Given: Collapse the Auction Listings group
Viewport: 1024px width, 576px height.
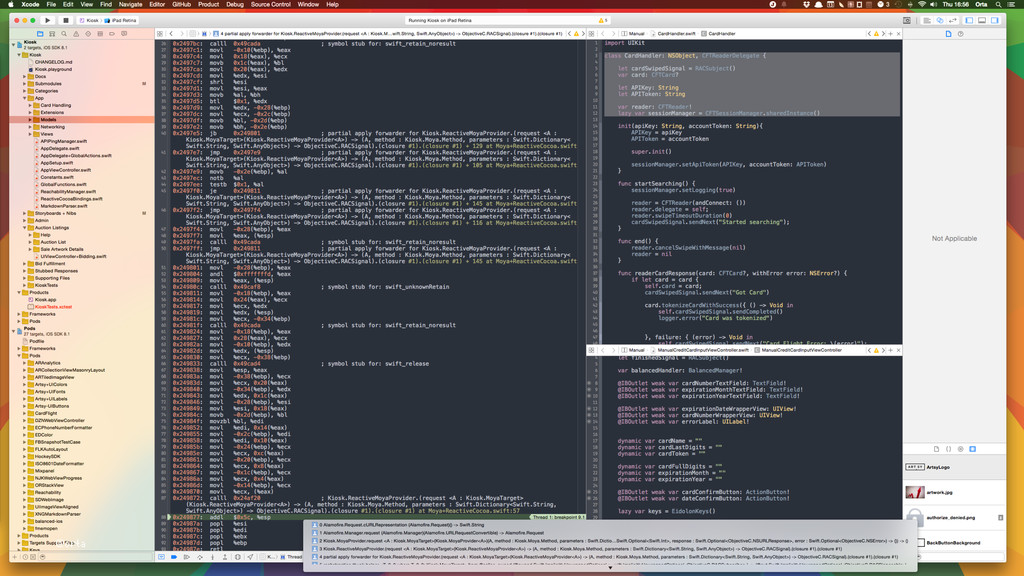Looking at the screenshot, I should (24, 228).
